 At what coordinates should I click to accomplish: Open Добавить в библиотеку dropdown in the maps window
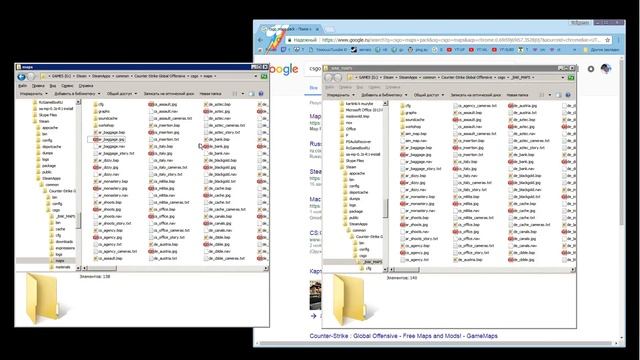coord(78,94)
